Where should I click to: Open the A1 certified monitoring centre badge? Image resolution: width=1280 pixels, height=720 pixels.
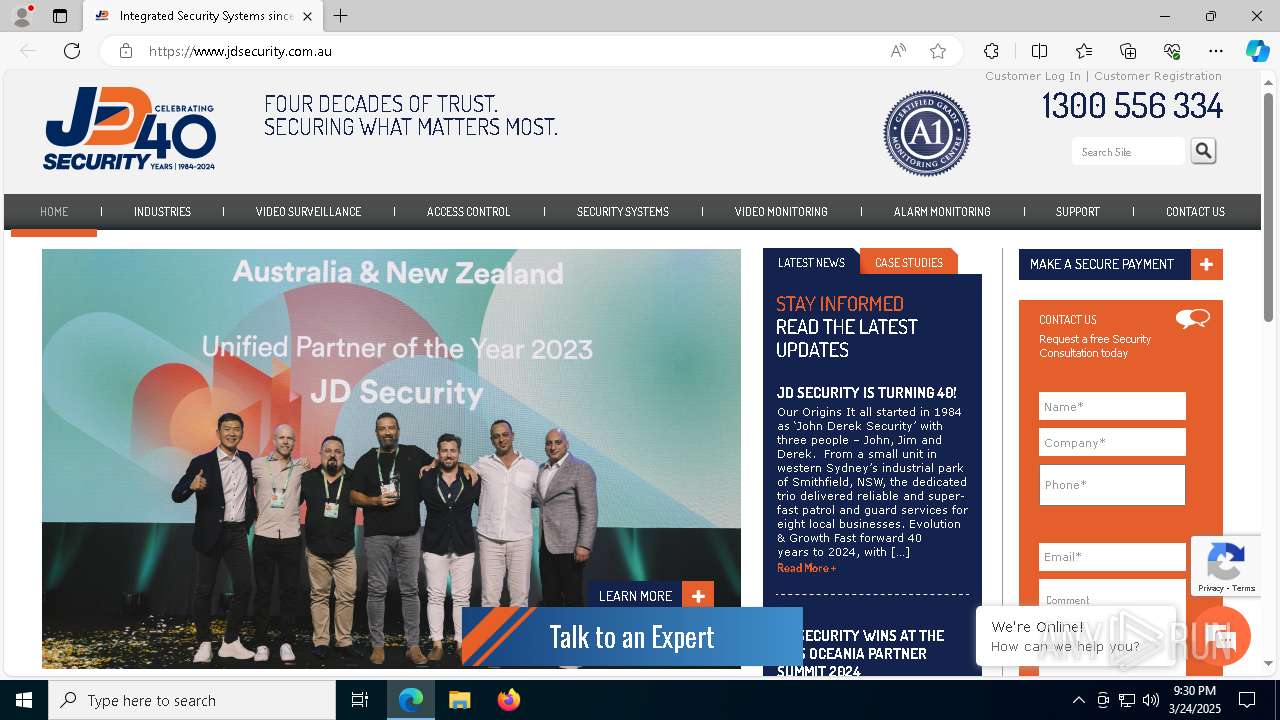coord(927,133)
